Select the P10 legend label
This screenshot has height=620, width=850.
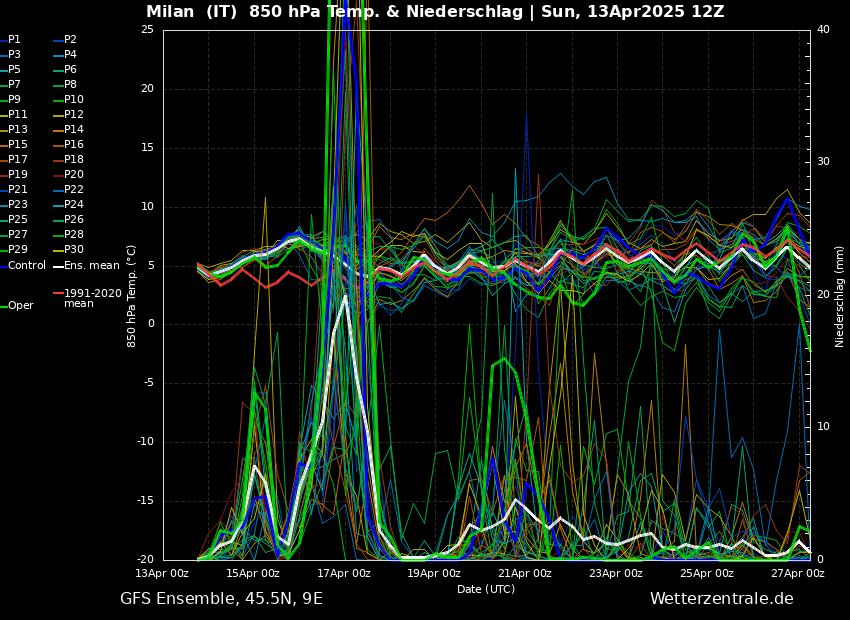coord(73,100)
